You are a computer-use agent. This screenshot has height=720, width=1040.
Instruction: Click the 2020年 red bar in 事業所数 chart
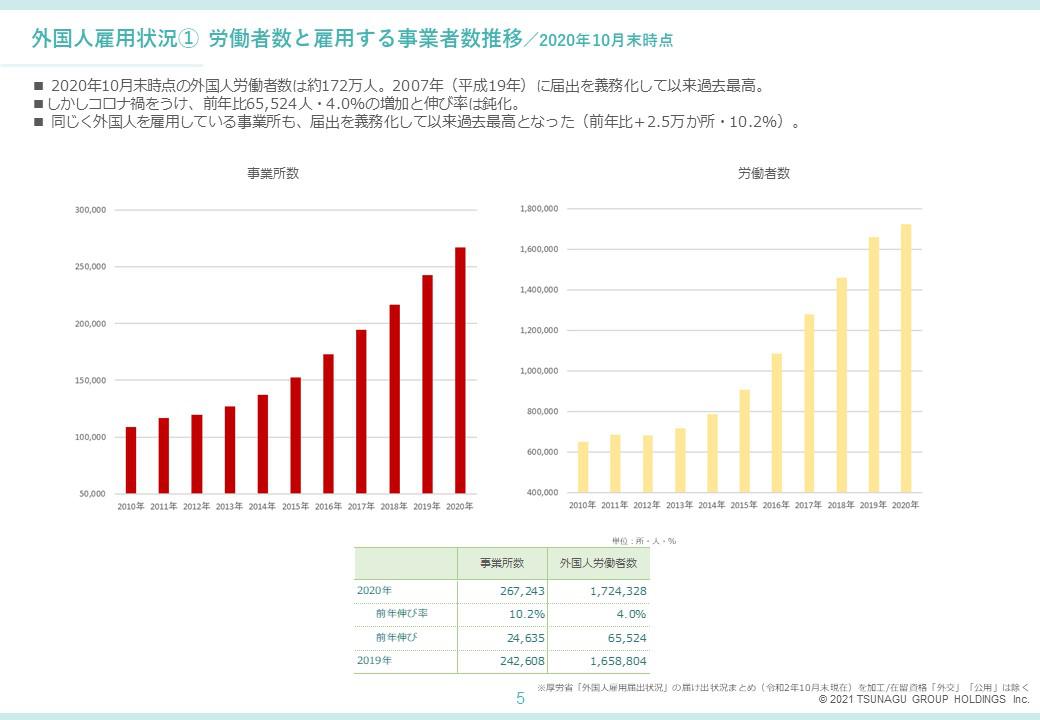pos(460,370)
